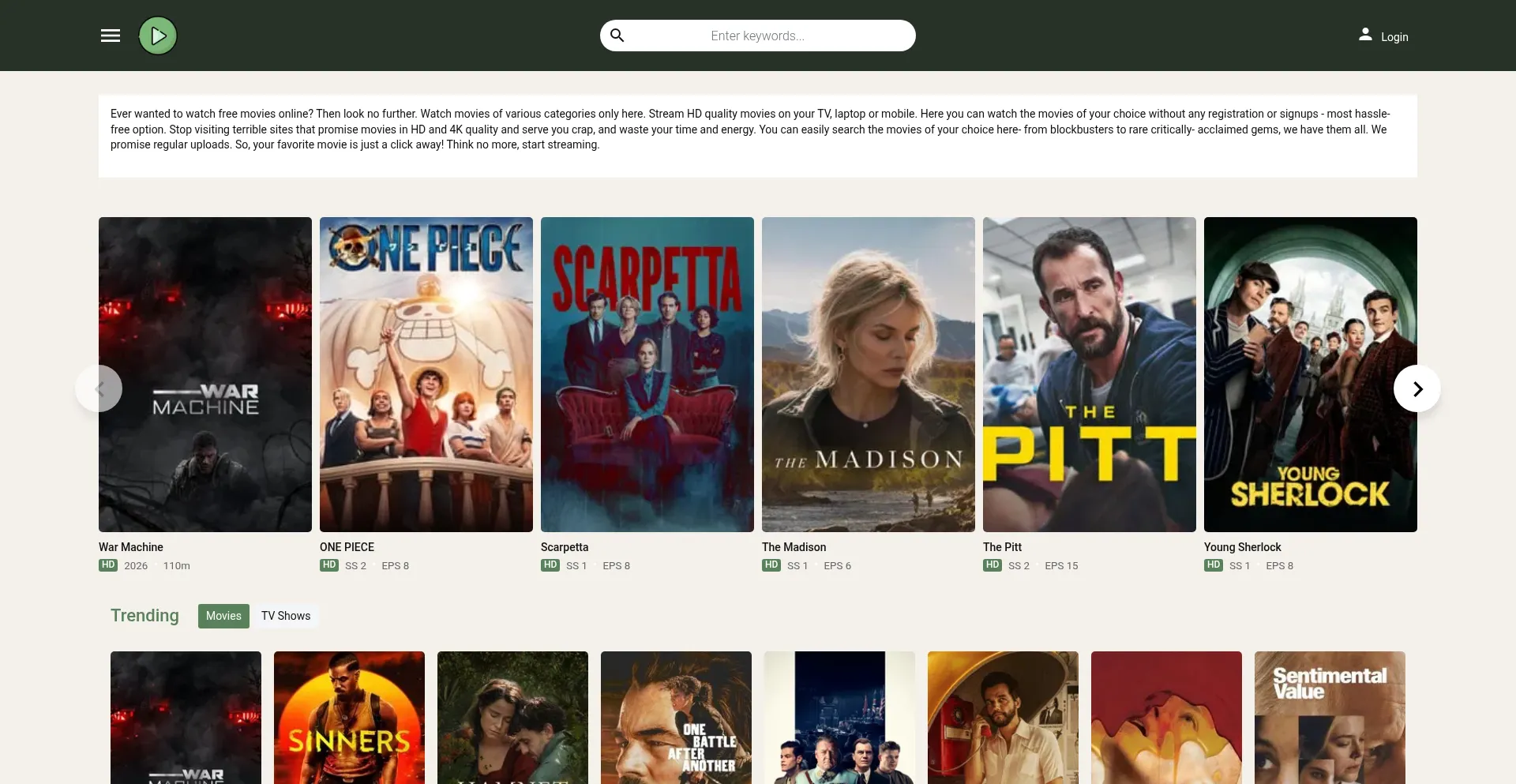Click the War Machine title link
Image resolution: width=1516 pixels, height=784 pixels.
coord(131,547)
